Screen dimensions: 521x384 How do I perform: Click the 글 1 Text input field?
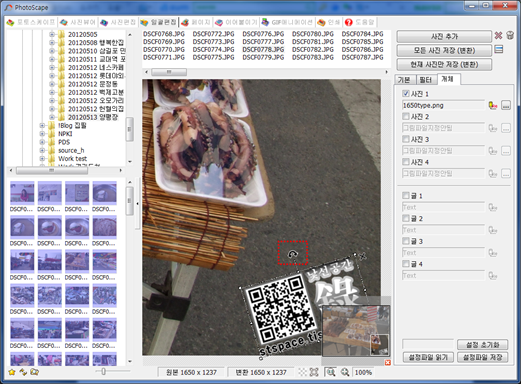[x=443, y=207]
